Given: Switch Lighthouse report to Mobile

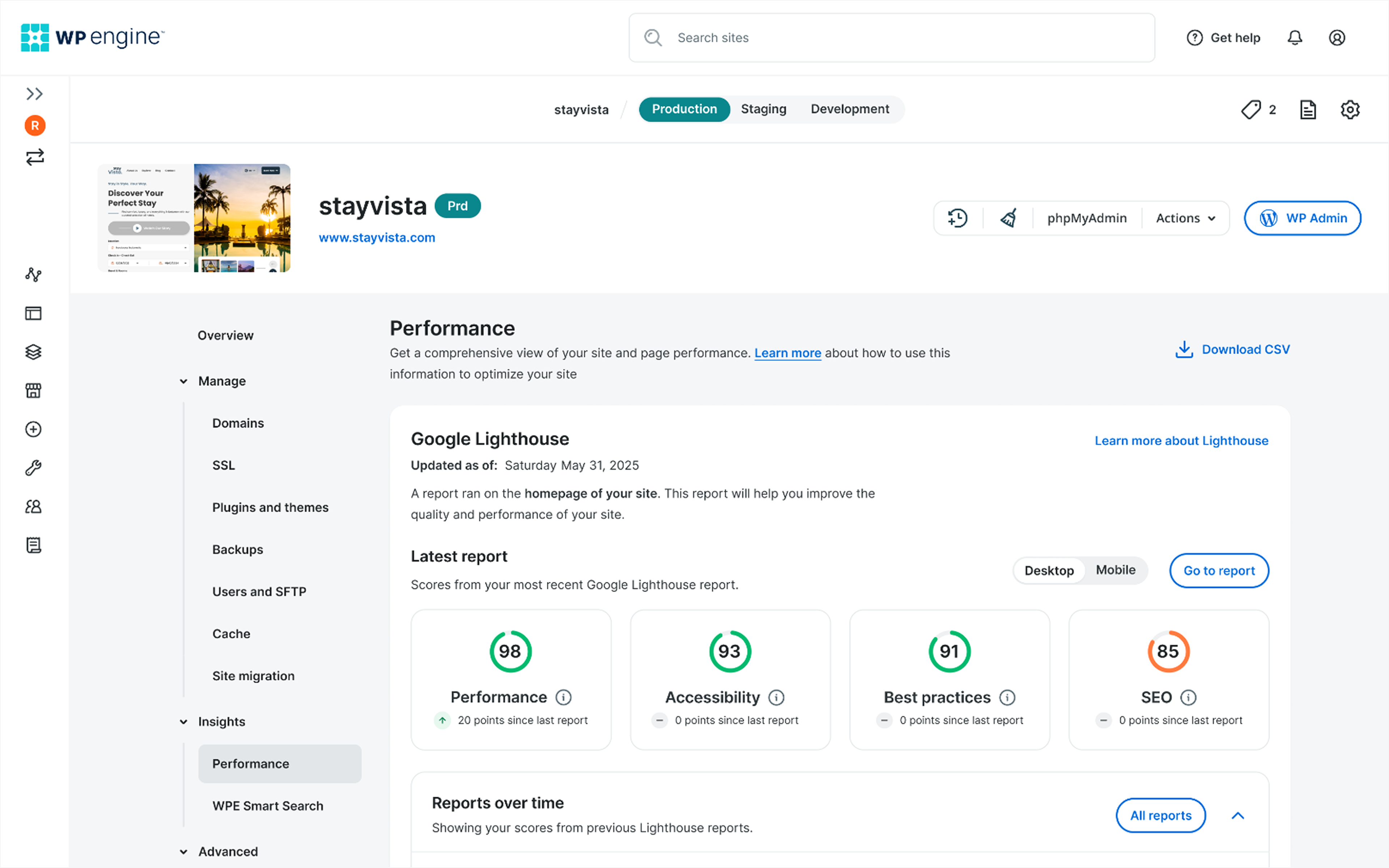Looking at the screenshot, I should (x=1115, y=570).
